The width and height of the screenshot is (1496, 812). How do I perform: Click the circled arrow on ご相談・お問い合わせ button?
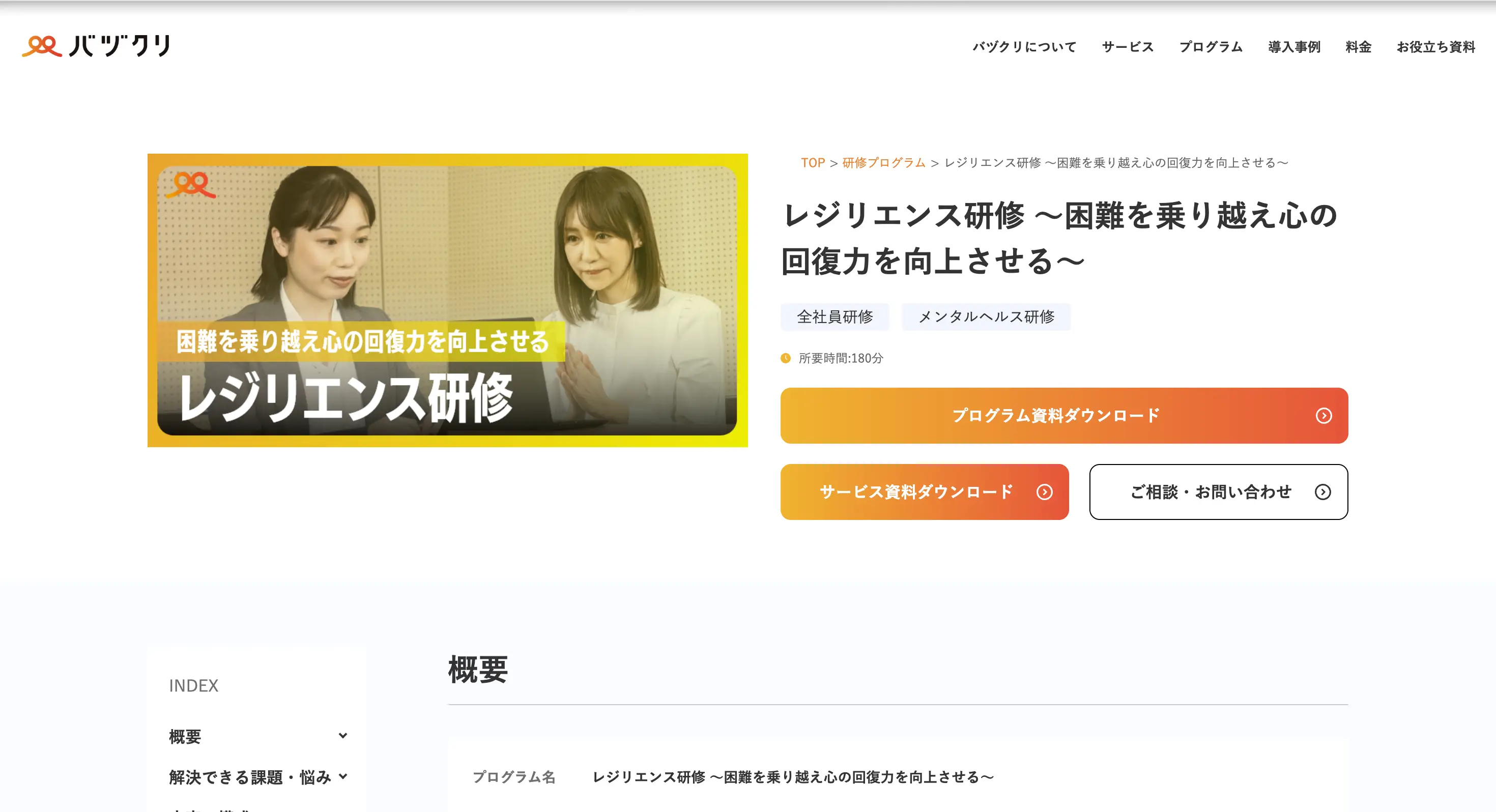tap(1322, 492)
